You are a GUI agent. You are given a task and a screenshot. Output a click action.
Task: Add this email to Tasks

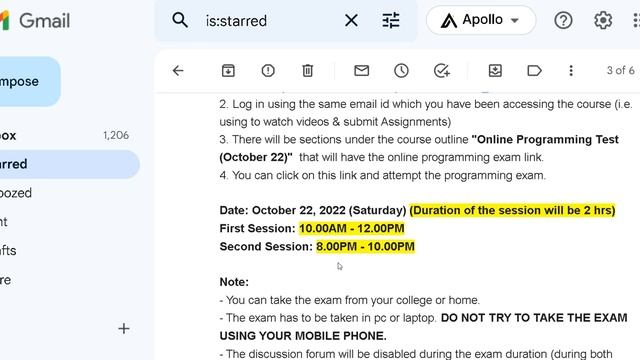pyautogui.click(x=442, y=71)
